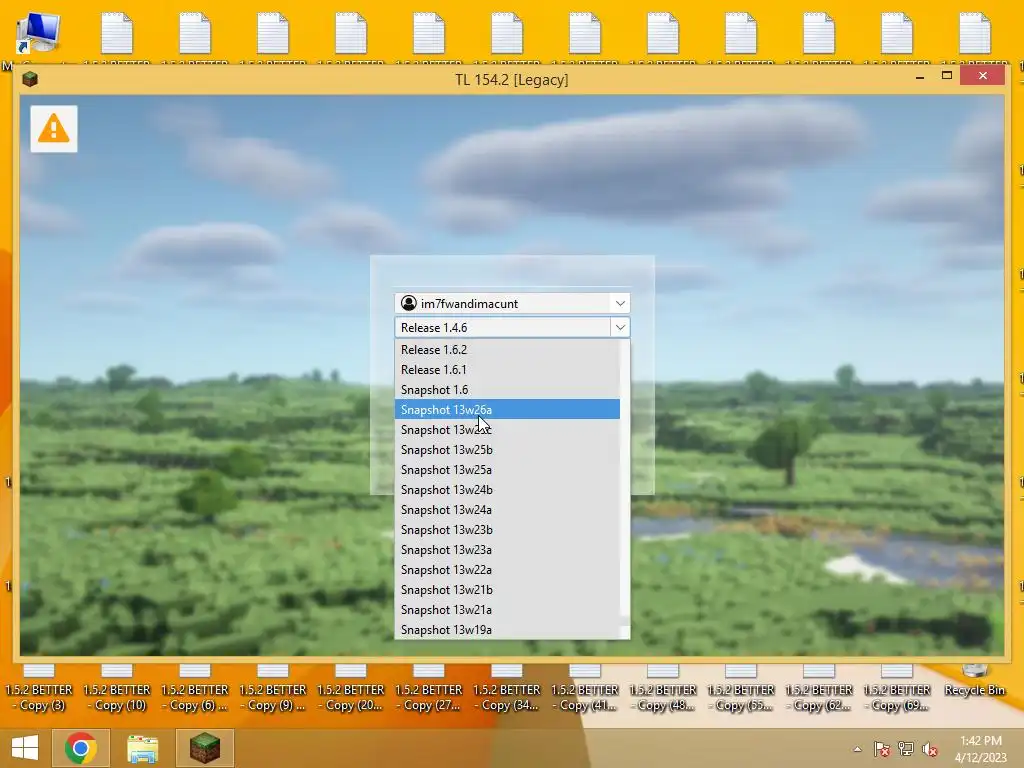Select file 1.5.2 BETTER - Copy (3)

(x=39, y=689)
